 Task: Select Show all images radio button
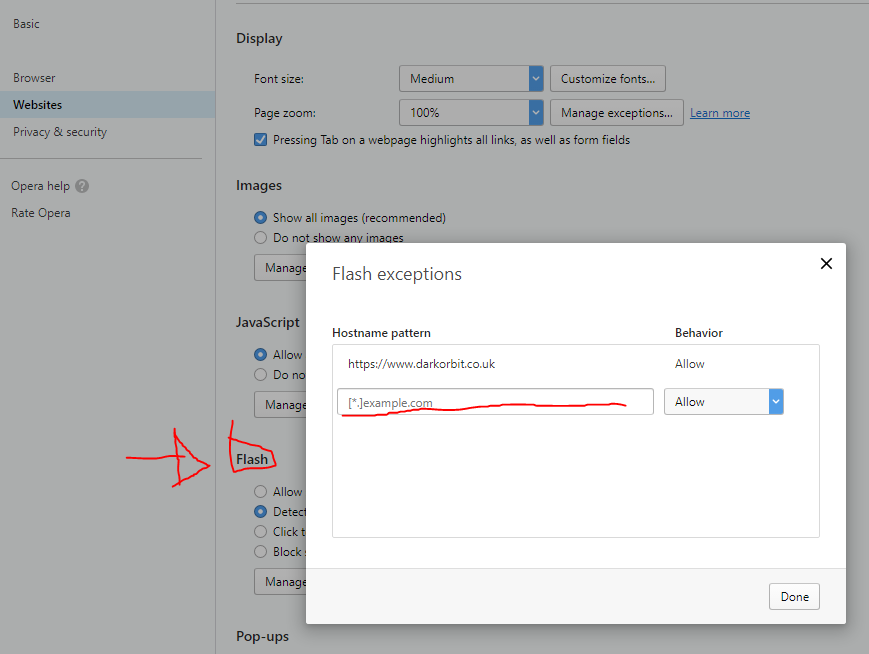pyautogui.click(x=261, y=218)
